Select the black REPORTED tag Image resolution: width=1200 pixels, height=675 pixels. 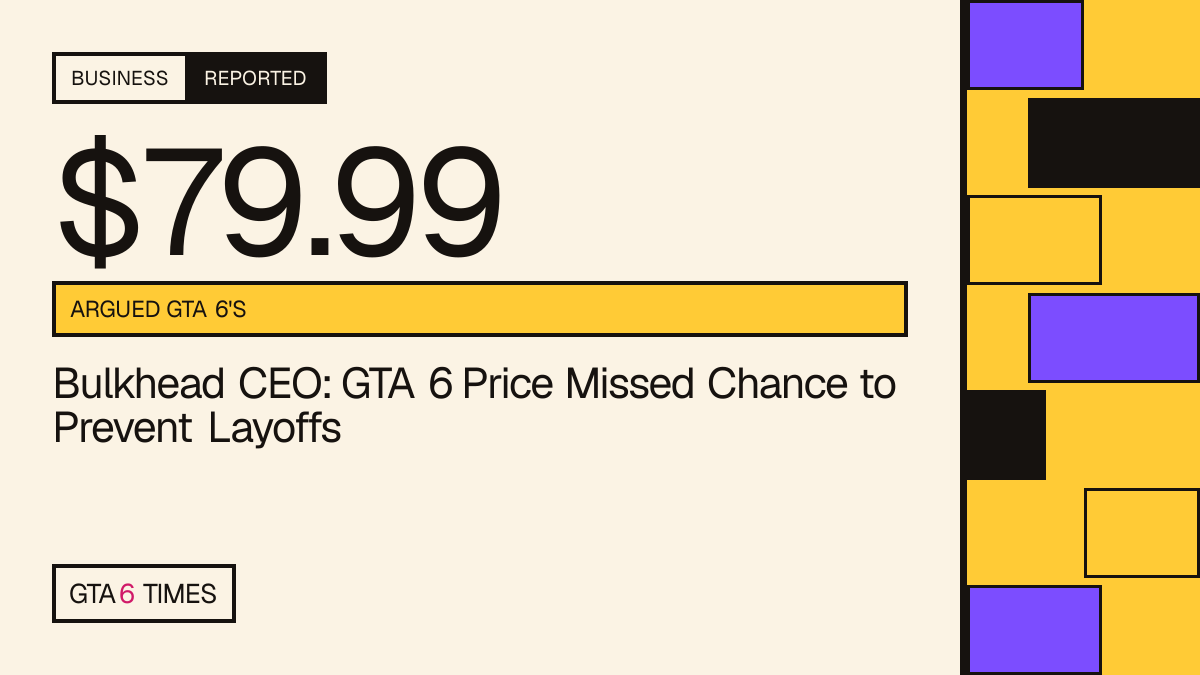pyautogui.click(x=256, y=78)
